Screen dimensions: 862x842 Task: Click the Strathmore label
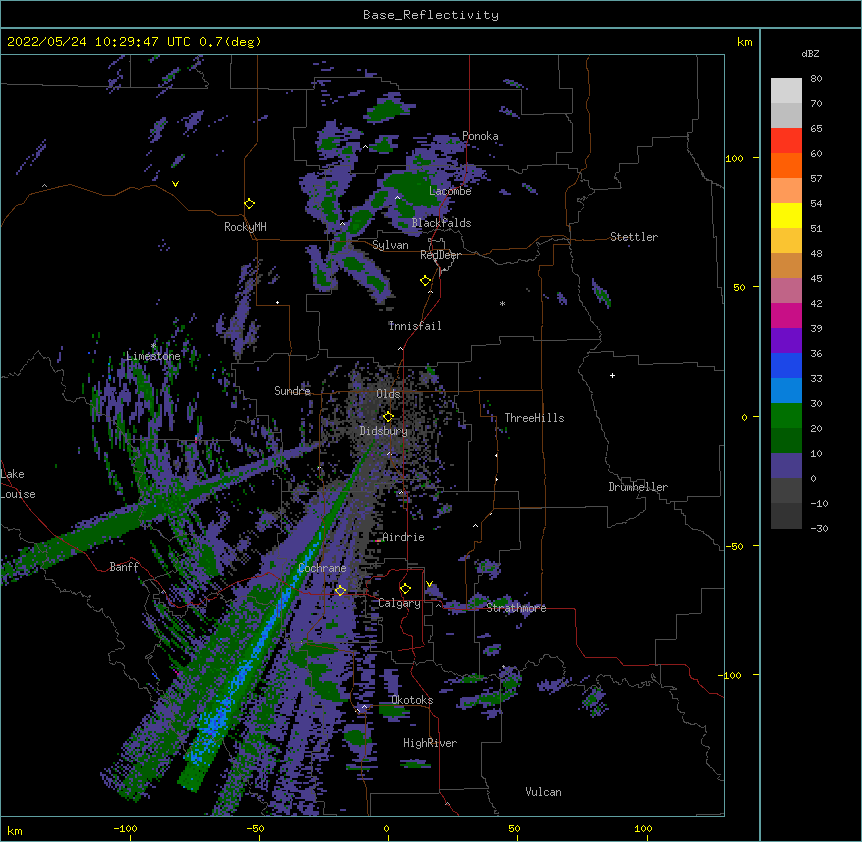click(x=516, y=608)
